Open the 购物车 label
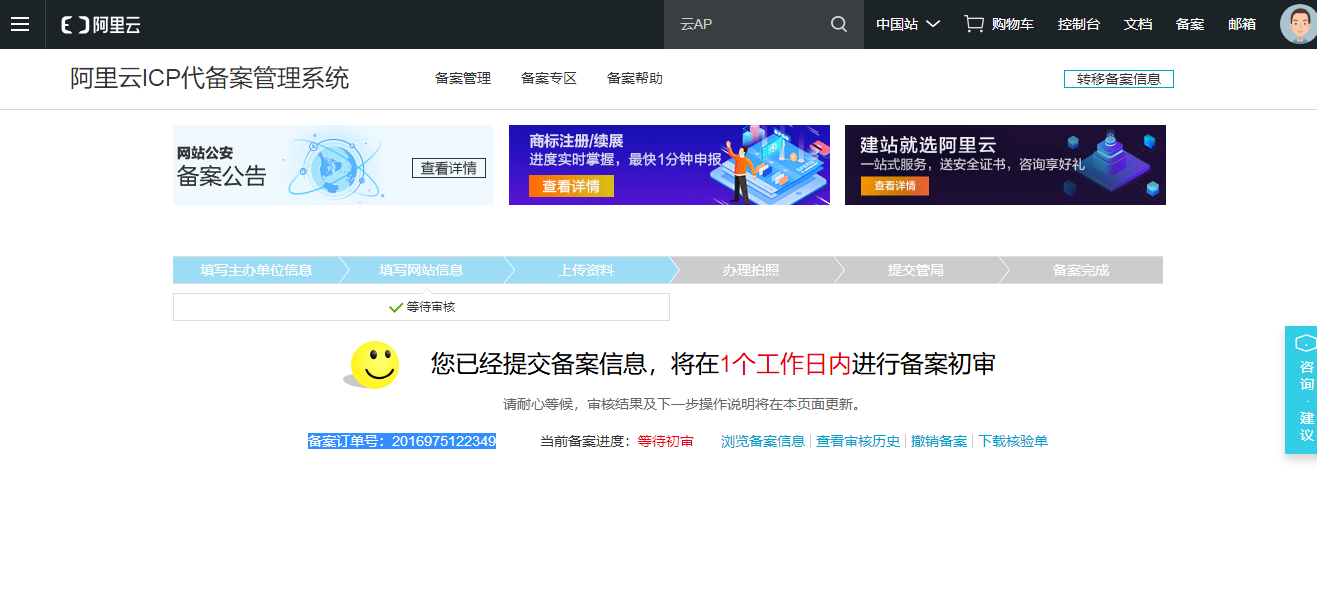Viewport: 1317px width, 603px height. [x=1013, y=24]
